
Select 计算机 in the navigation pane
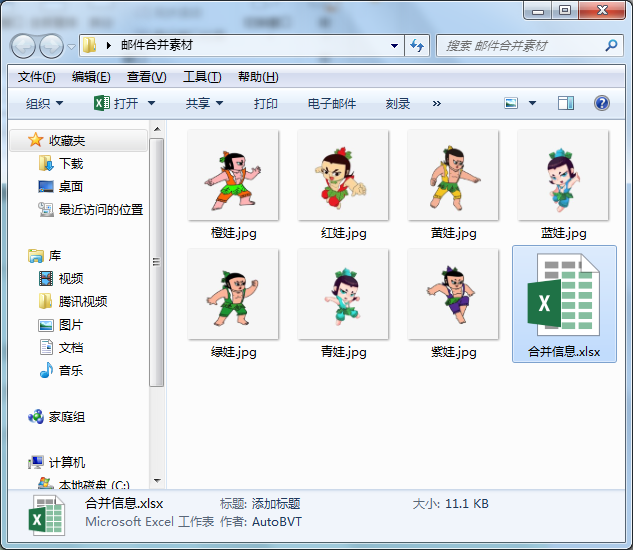tap(56, 462)
